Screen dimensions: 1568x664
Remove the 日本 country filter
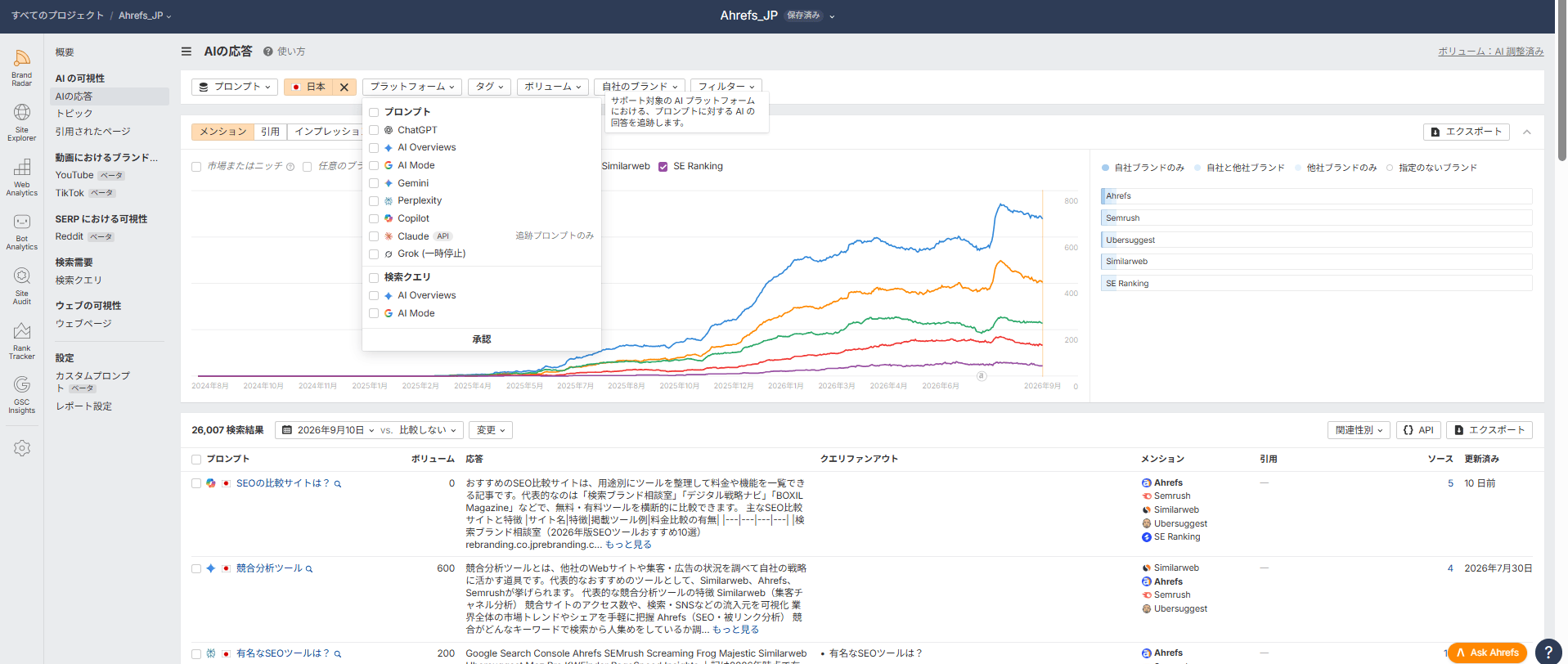click(344, 87)
